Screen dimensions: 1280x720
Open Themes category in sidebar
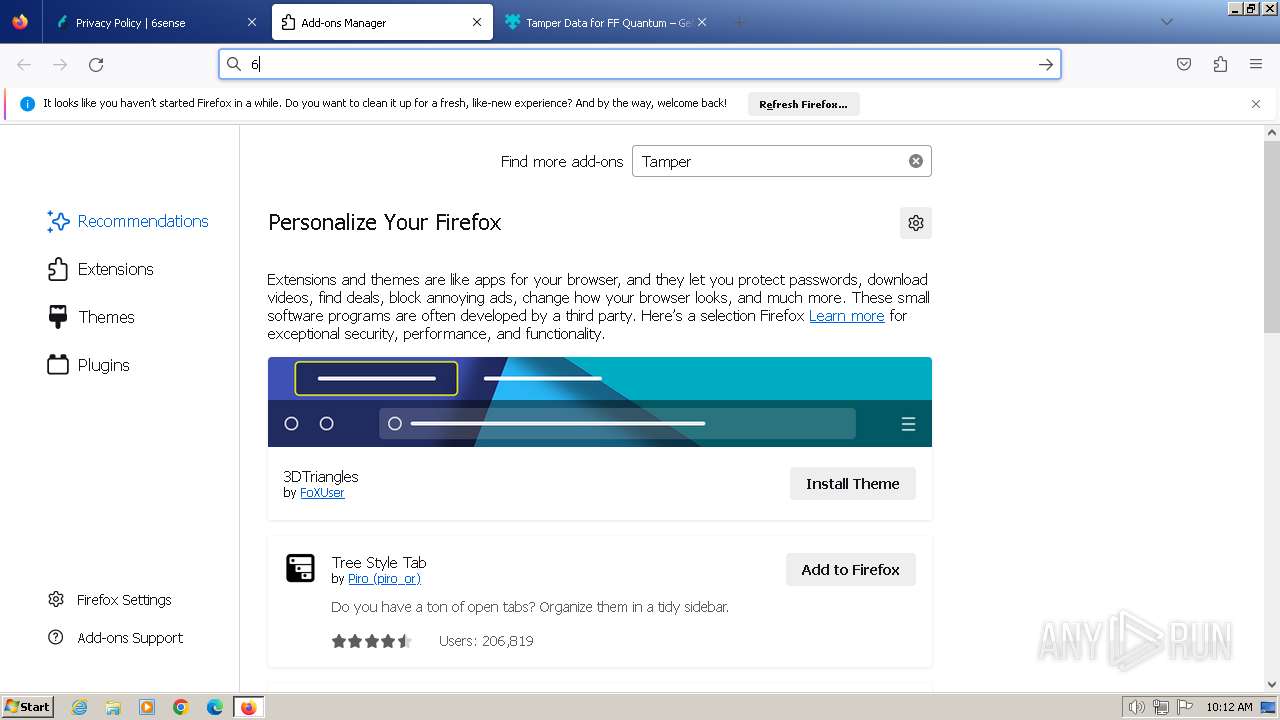pyautogui.click(x=91, y=317)
